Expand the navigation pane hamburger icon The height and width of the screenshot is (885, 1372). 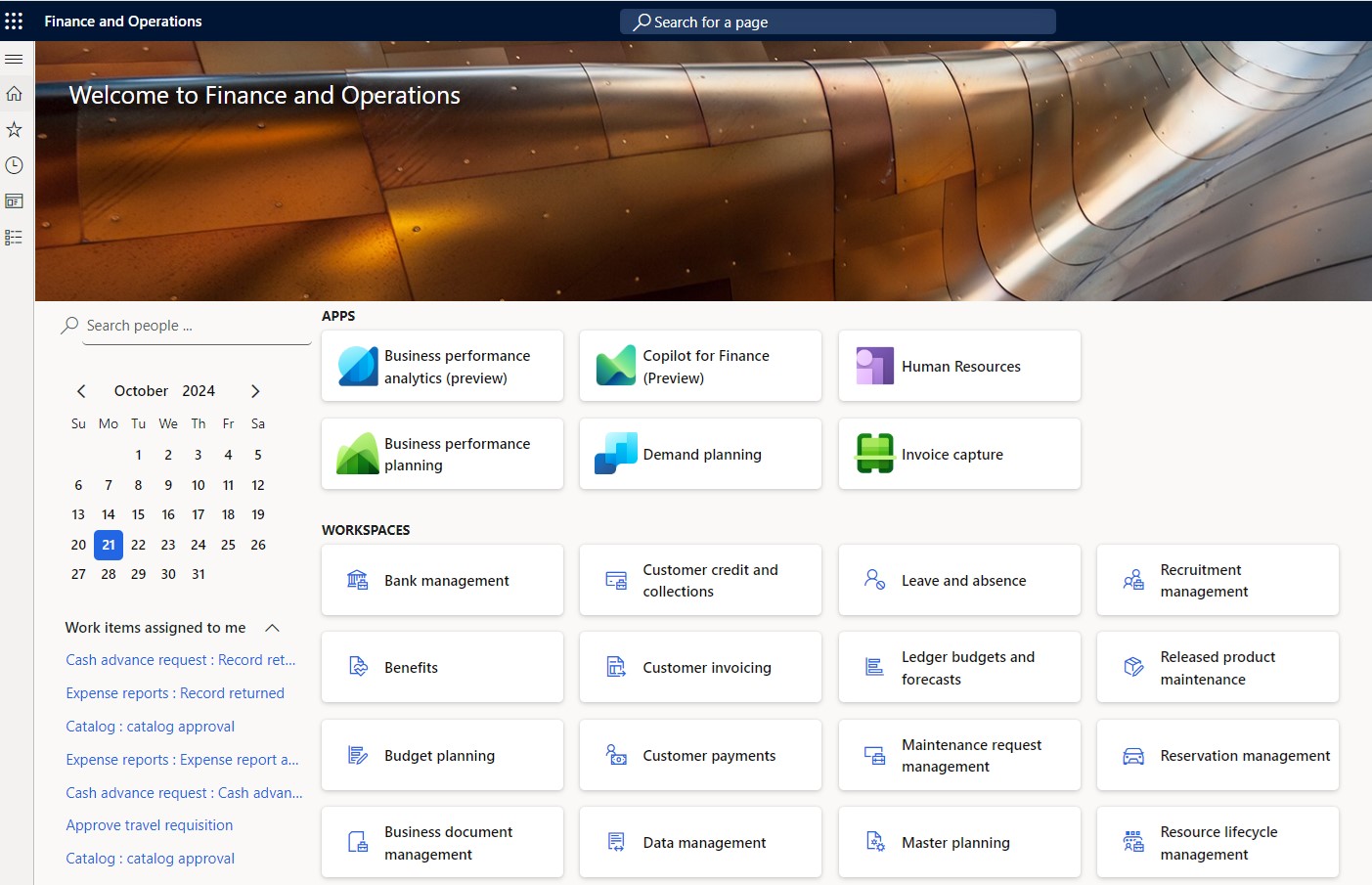click(x=14, y=59)
